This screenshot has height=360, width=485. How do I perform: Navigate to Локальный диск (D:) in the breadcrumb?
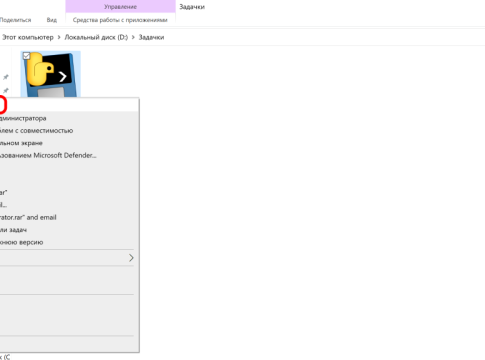(x=96, y=37)
